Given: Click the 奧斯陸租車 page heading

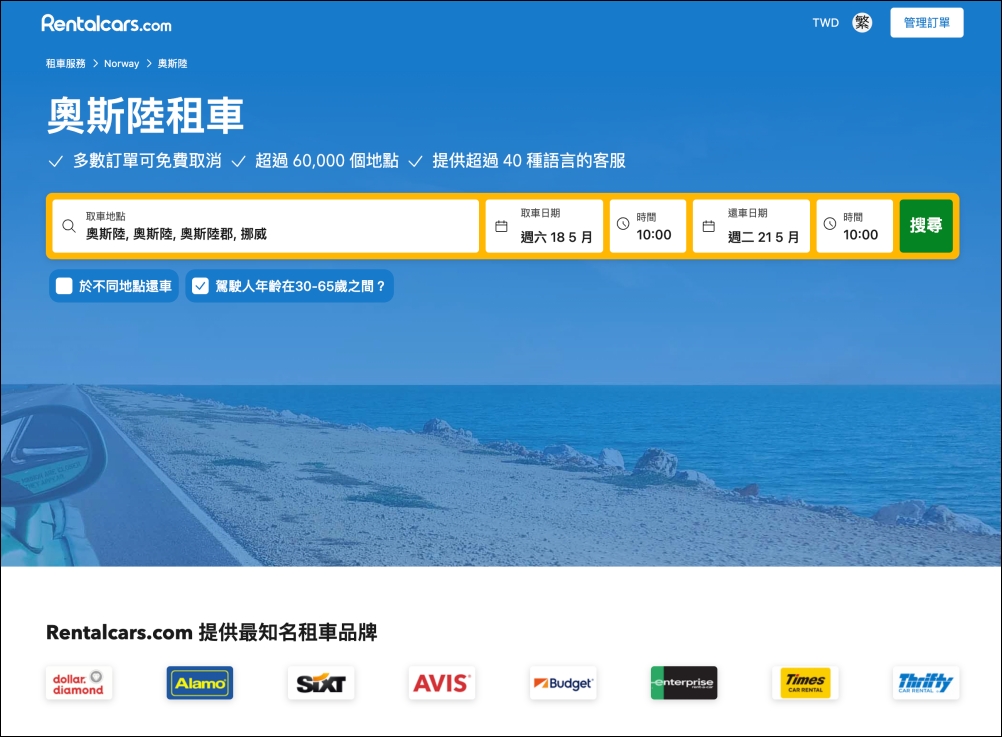Looking at the screenshot, I should (x=145, y=116).
